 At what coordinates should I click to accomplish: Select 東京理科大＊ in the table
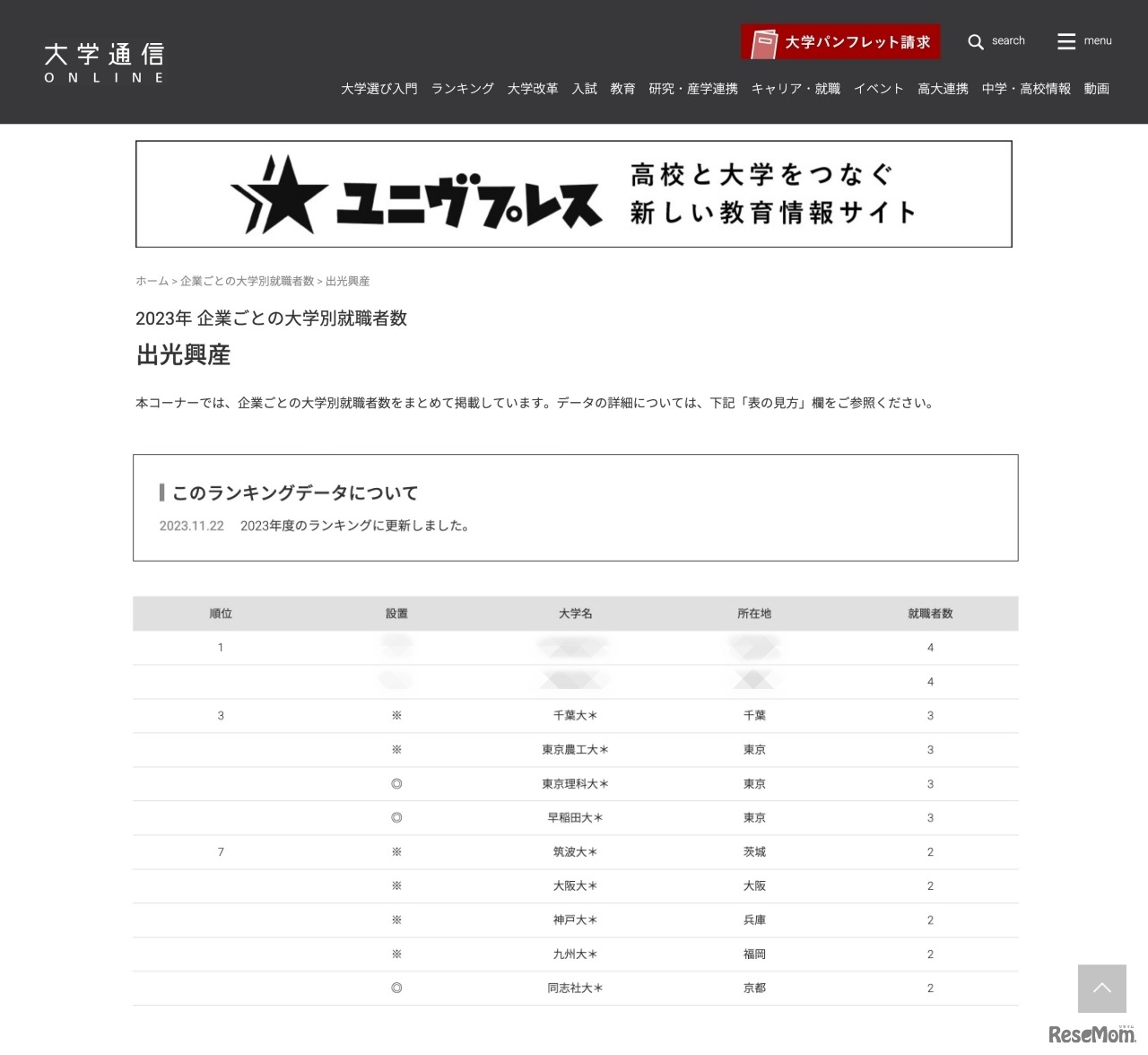tap(575, 784)
